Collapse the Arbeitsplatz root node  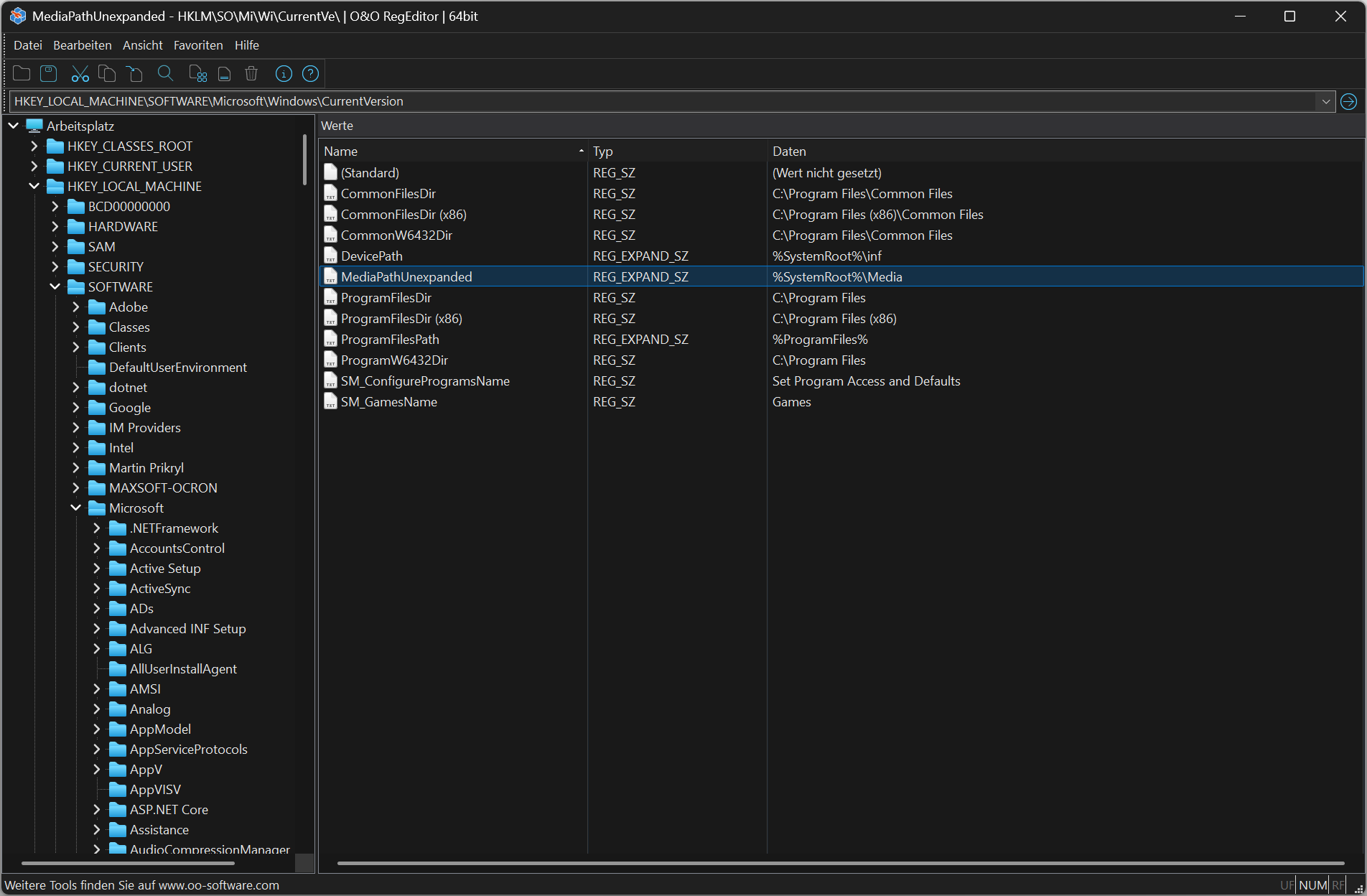click(14, 126)
